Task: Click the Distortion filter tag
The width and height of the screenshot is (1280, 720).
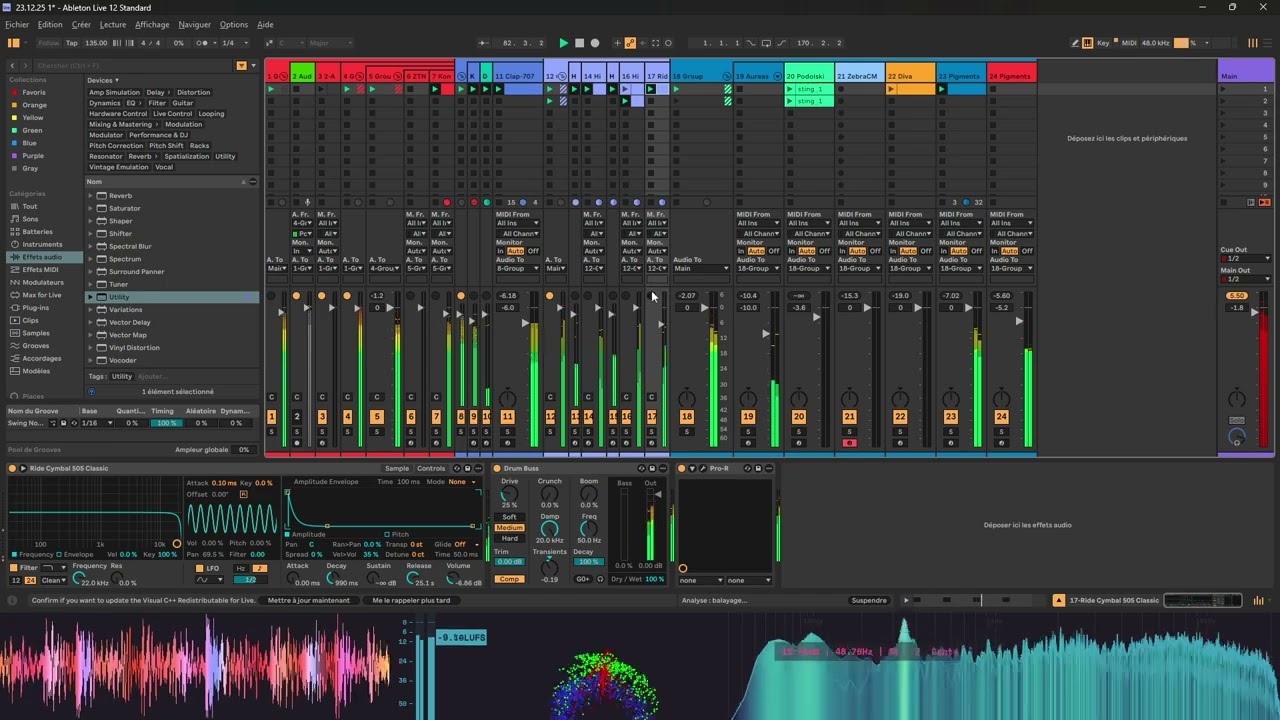Action: [x=193, y=92]
